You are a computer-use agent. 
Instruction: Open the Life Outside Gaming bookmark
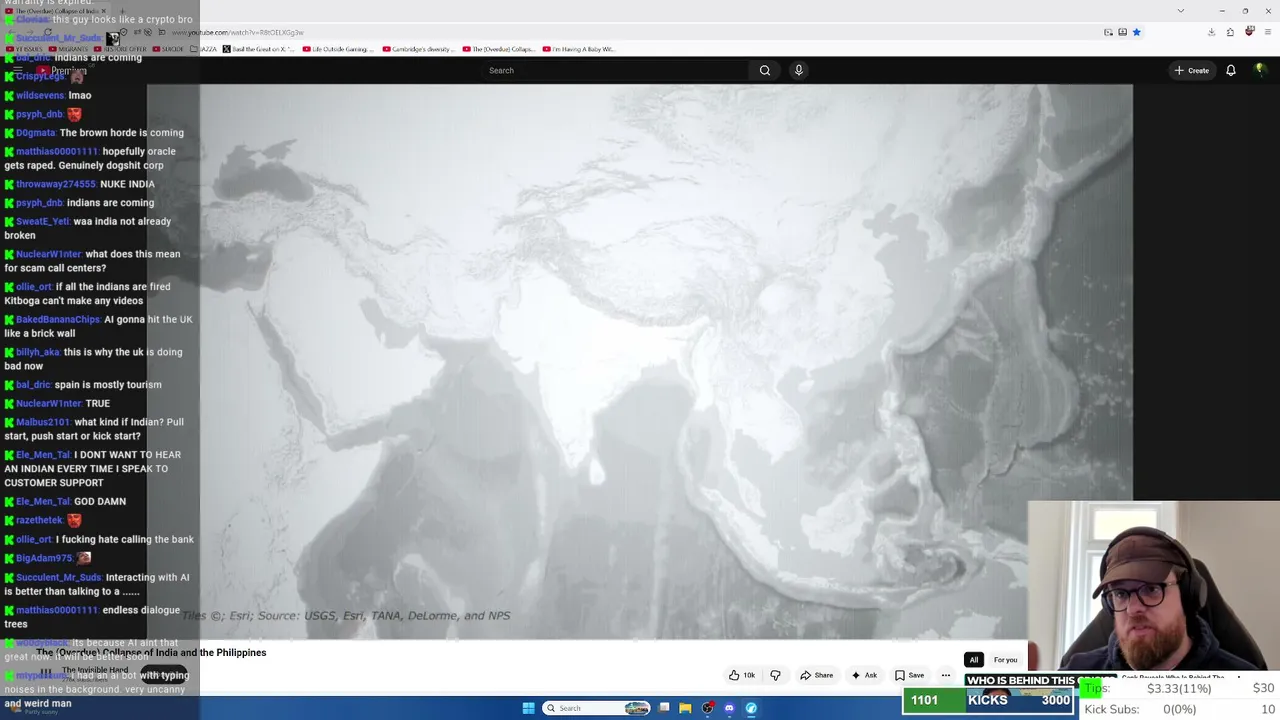pyautogui.click(x=336, y=49)
